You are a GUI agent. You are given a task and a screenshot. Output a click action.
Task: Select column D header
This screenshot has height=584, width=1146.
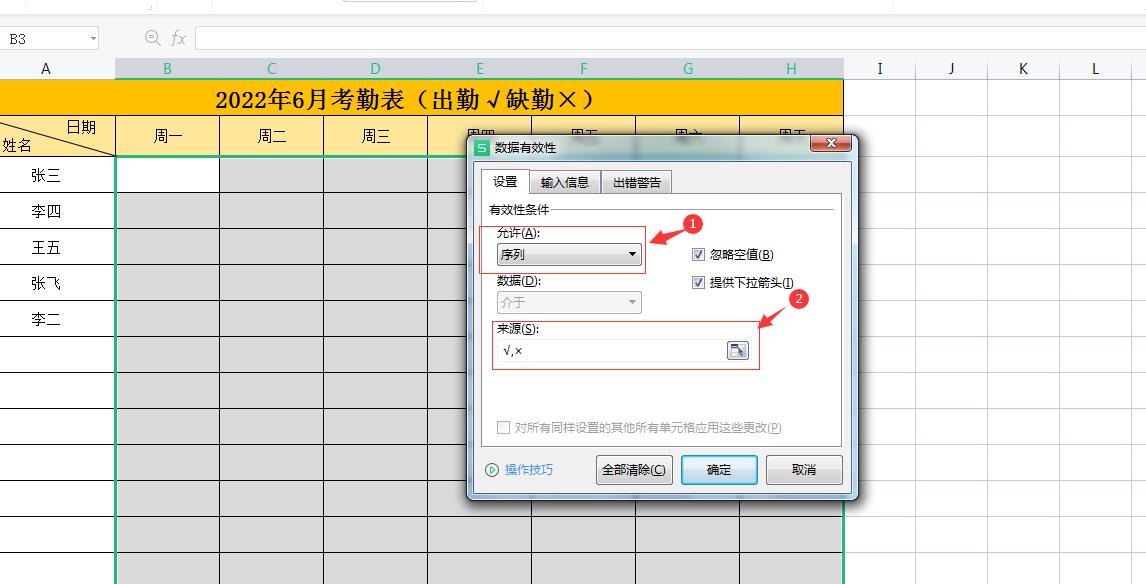coord(375,69)
